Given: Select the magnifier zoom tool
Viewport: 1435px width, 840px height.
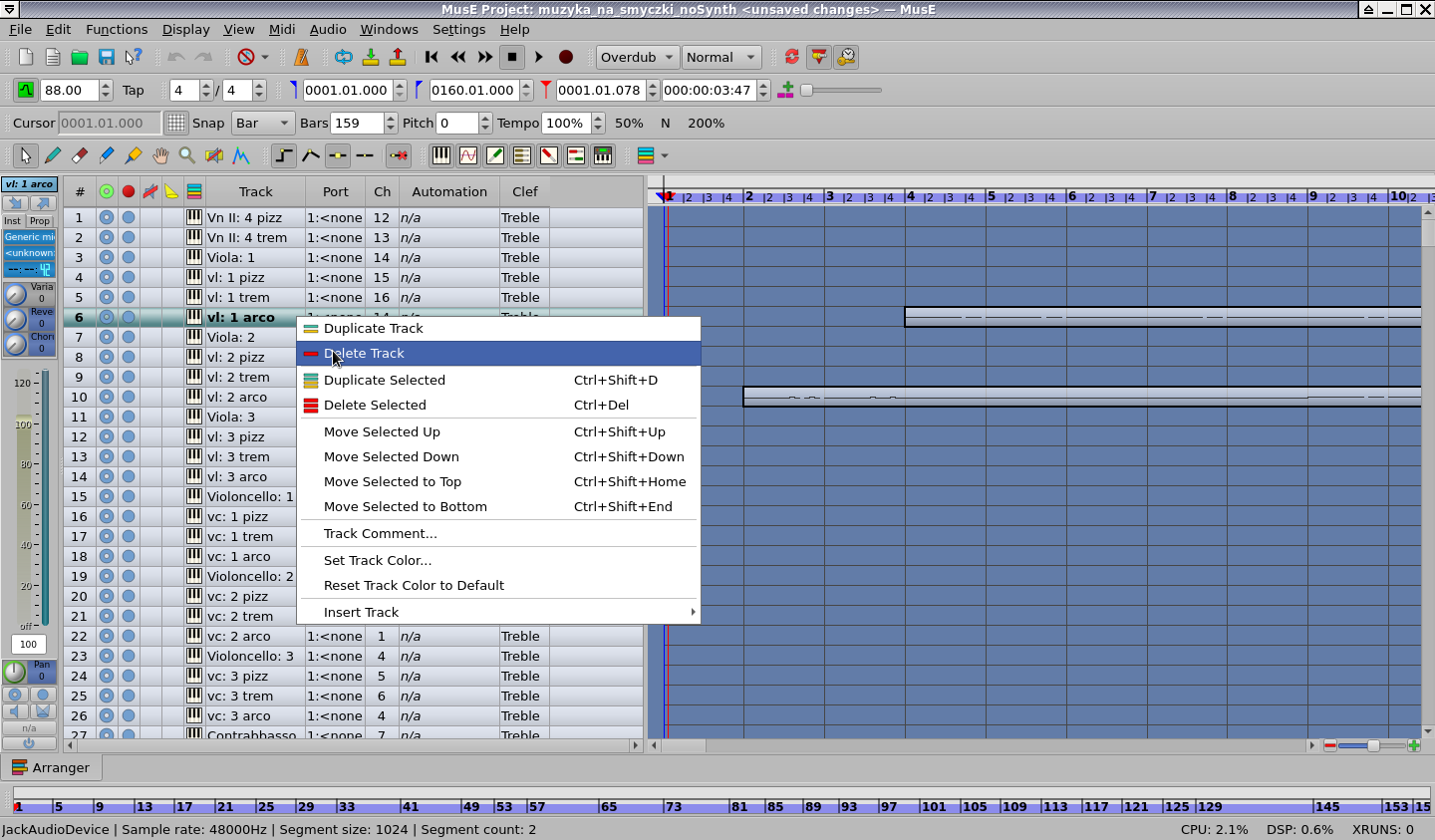Looking at the screenshot, I should pos(186,155).
